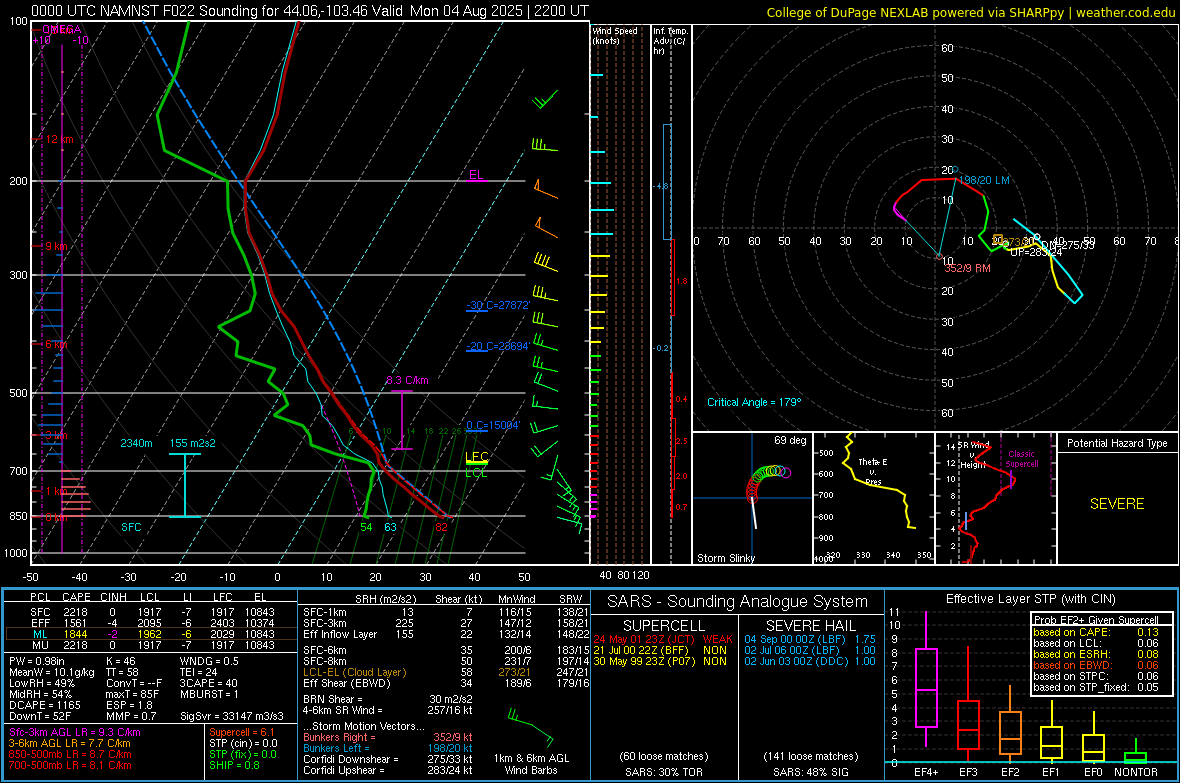Click the Wind Speed (knots) panel header

pyautogui.click(x=615, y=35)
